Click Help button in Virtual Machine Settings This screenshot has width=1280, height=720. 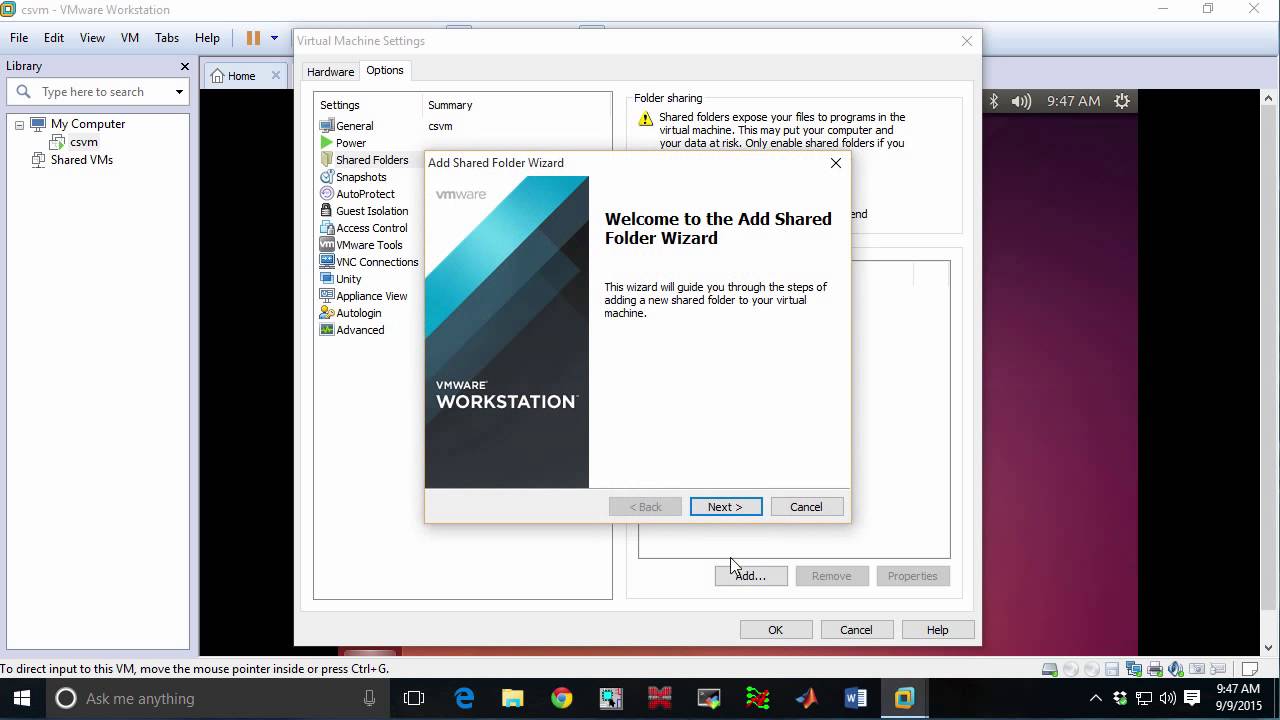(x=937, y=630)
